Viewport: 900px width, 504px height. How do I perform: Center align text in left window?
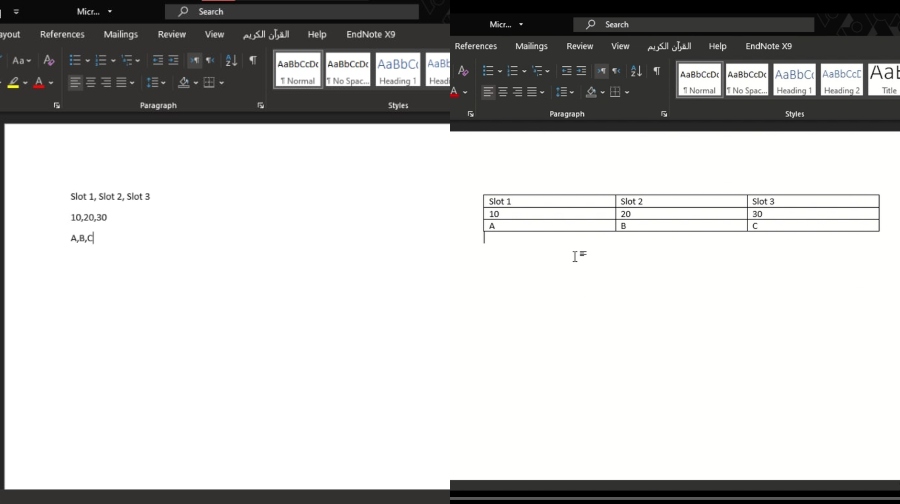tap(90, 82)
